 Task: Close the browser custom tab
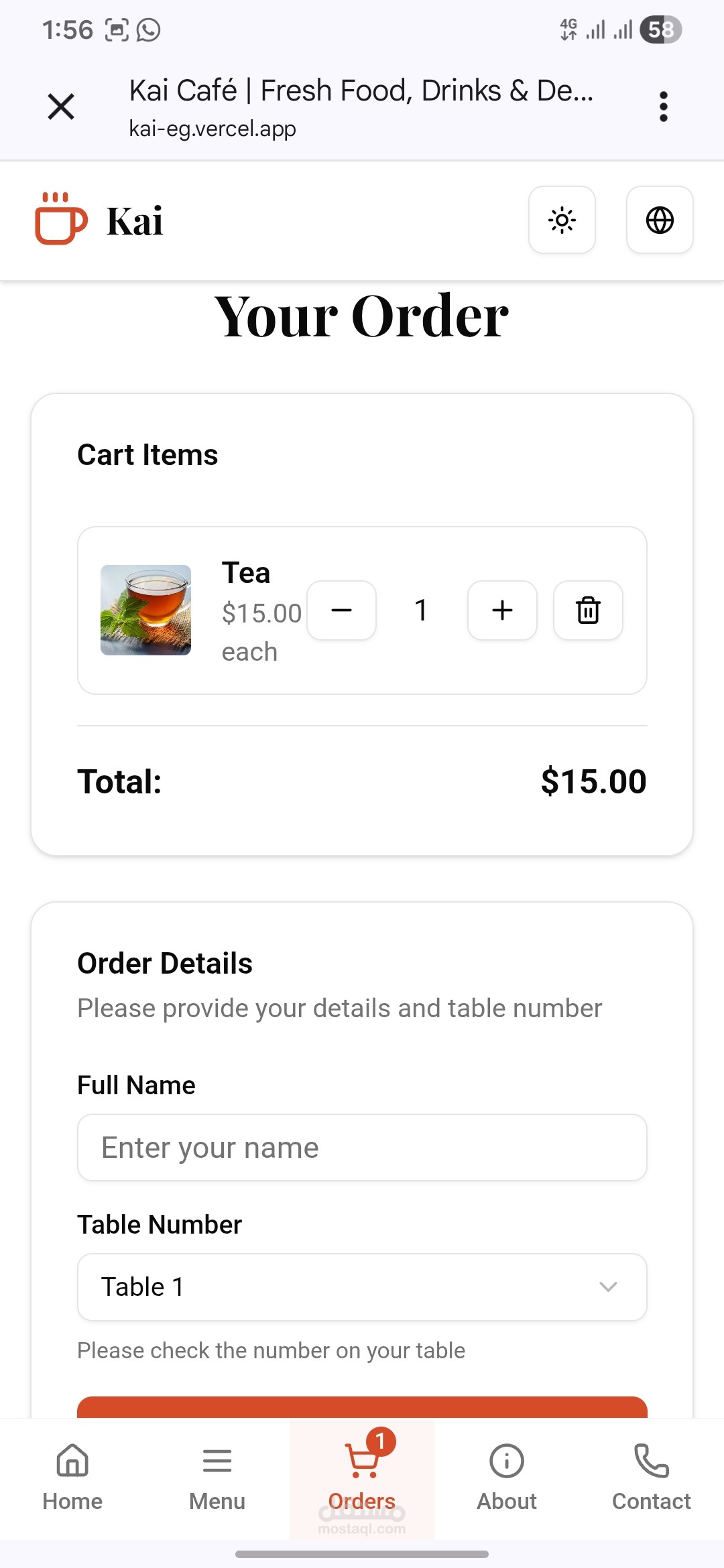coord(61,107)
